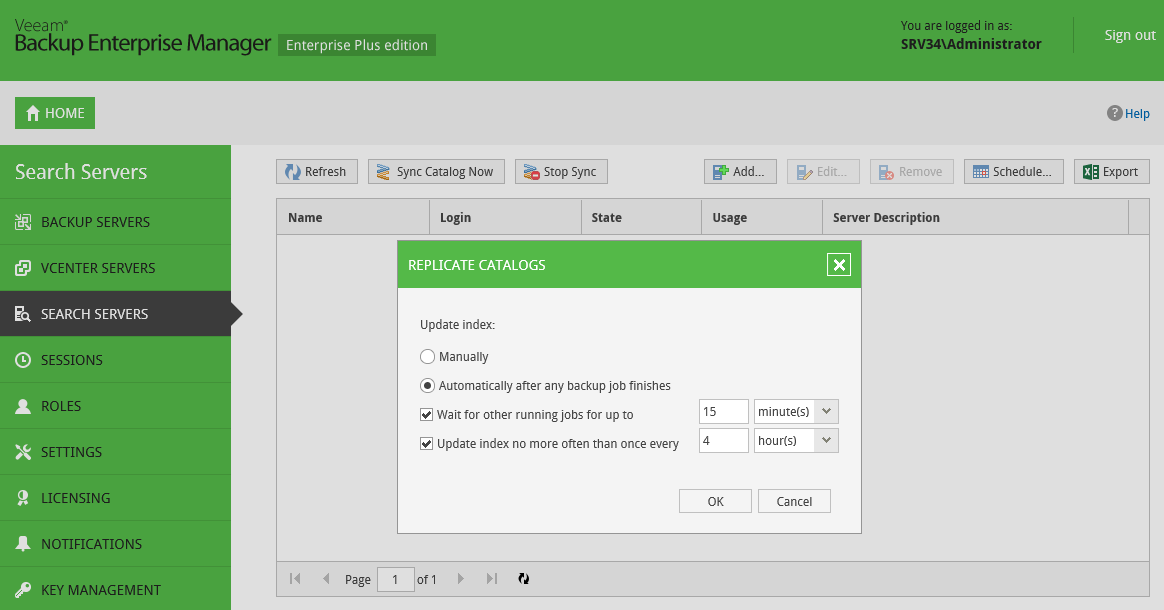The image size is (1164, 610).
Task: Sort by the Server Description column header
Action: pyautogui.click(x=975, y=217)
